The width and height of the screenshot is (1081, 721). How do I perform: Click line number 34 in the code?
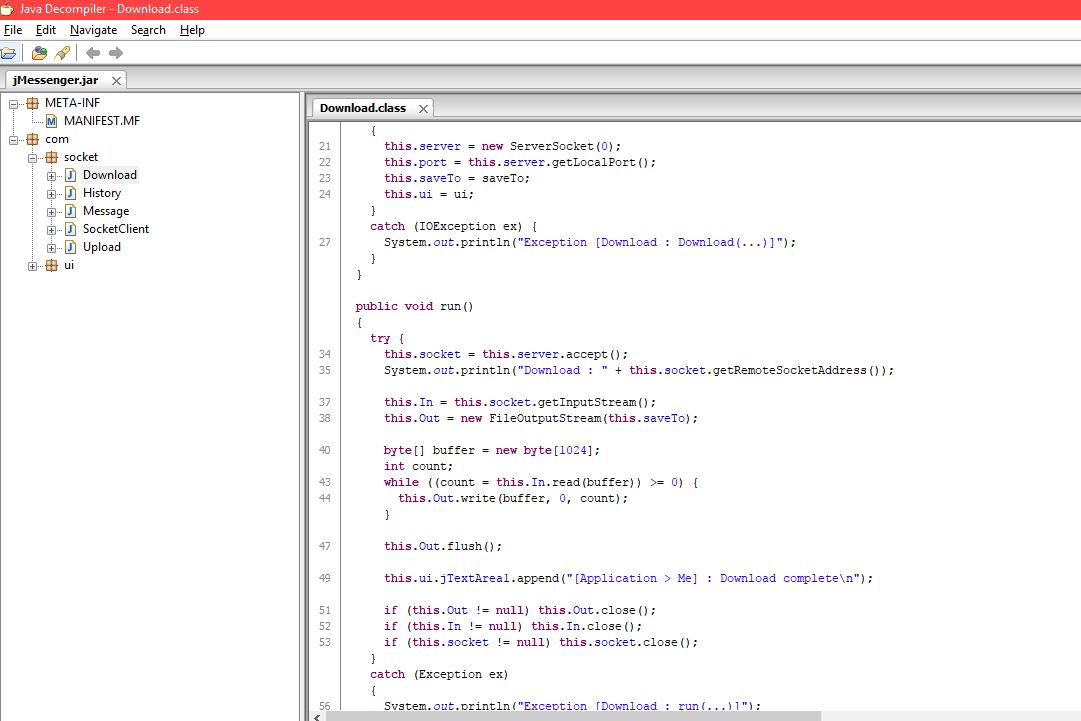pos(324,353)
